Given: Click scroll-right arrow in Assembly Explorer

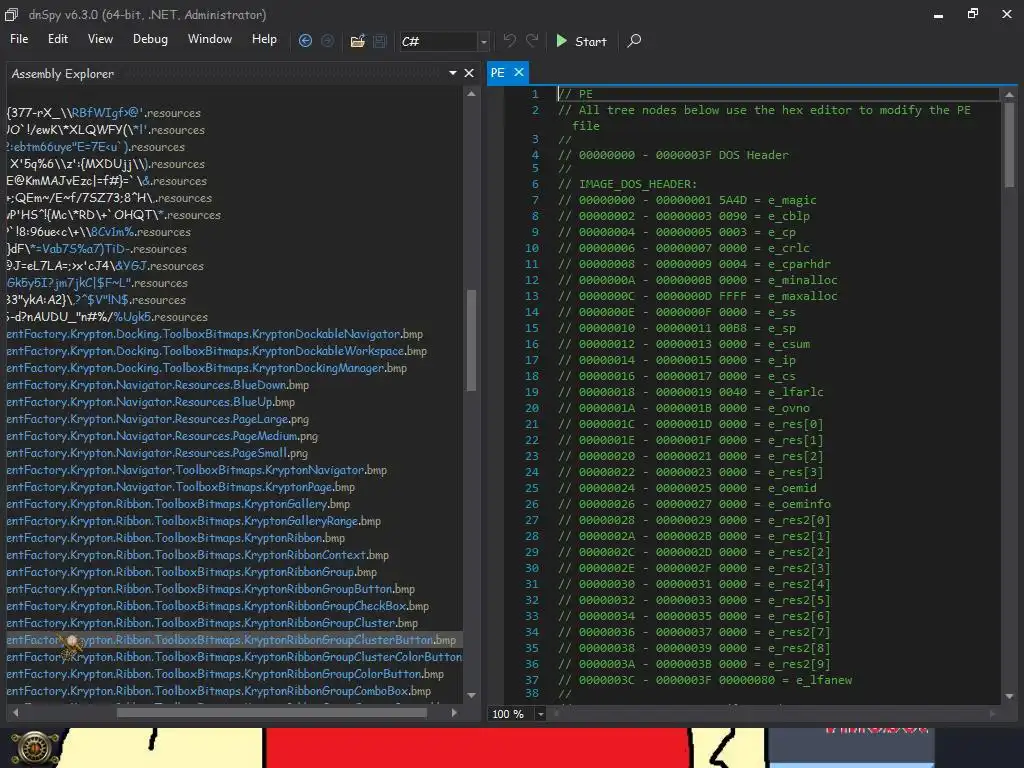Looking at the screenshot, I should pos(455,712).
